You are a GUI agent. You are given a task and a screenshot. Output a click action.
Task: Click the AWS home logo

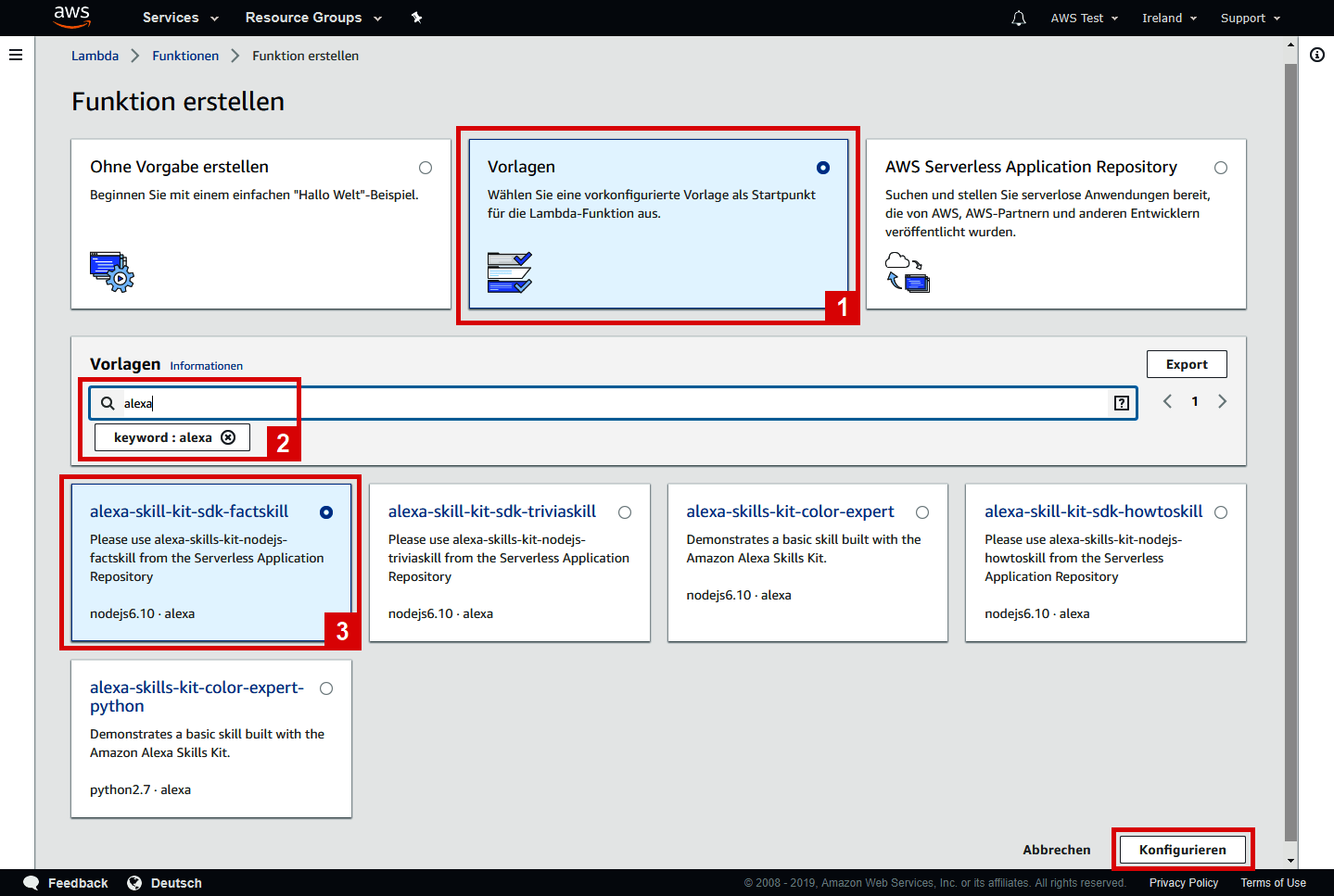click(71, 18)
